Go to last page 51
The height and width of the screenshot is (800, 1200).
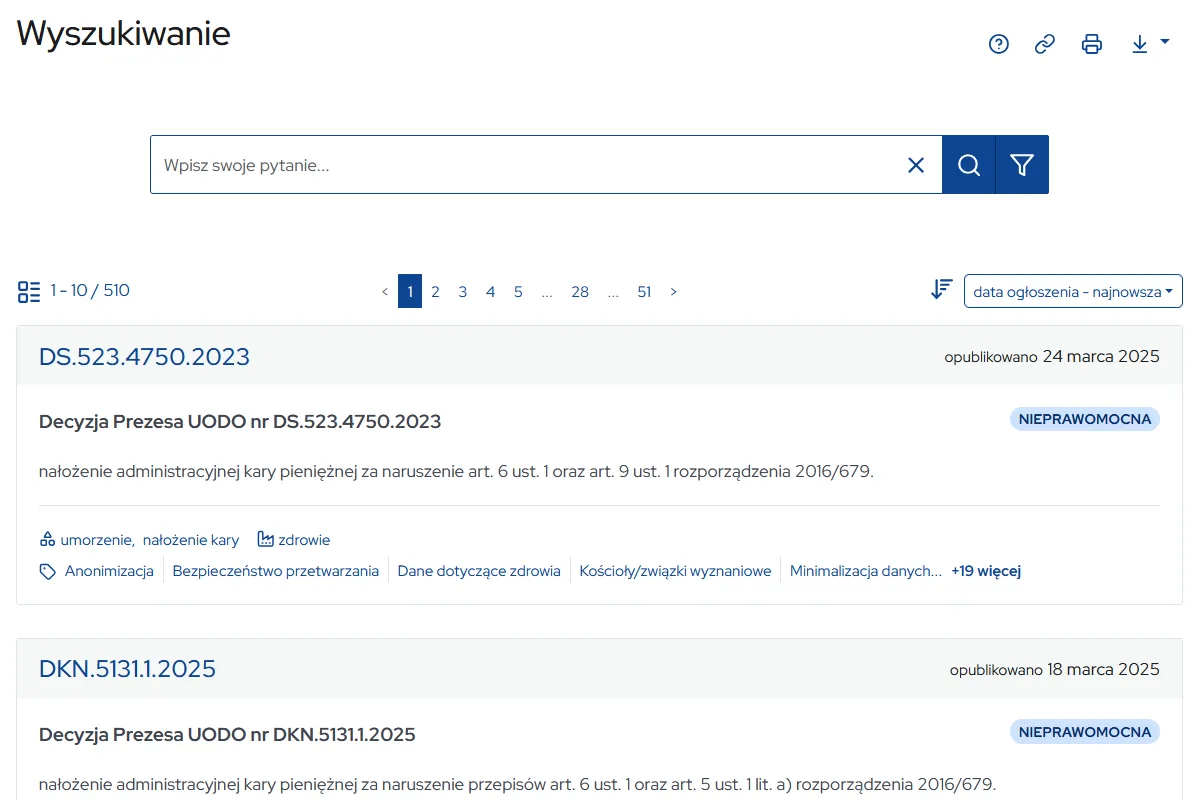644,292
